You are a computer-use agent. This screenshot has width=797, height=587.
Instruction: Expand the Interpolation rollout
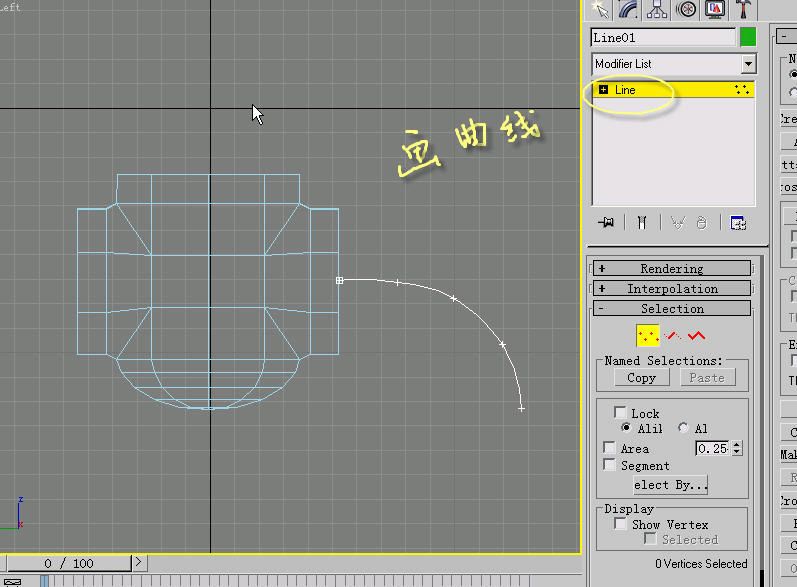pos(672,289)
